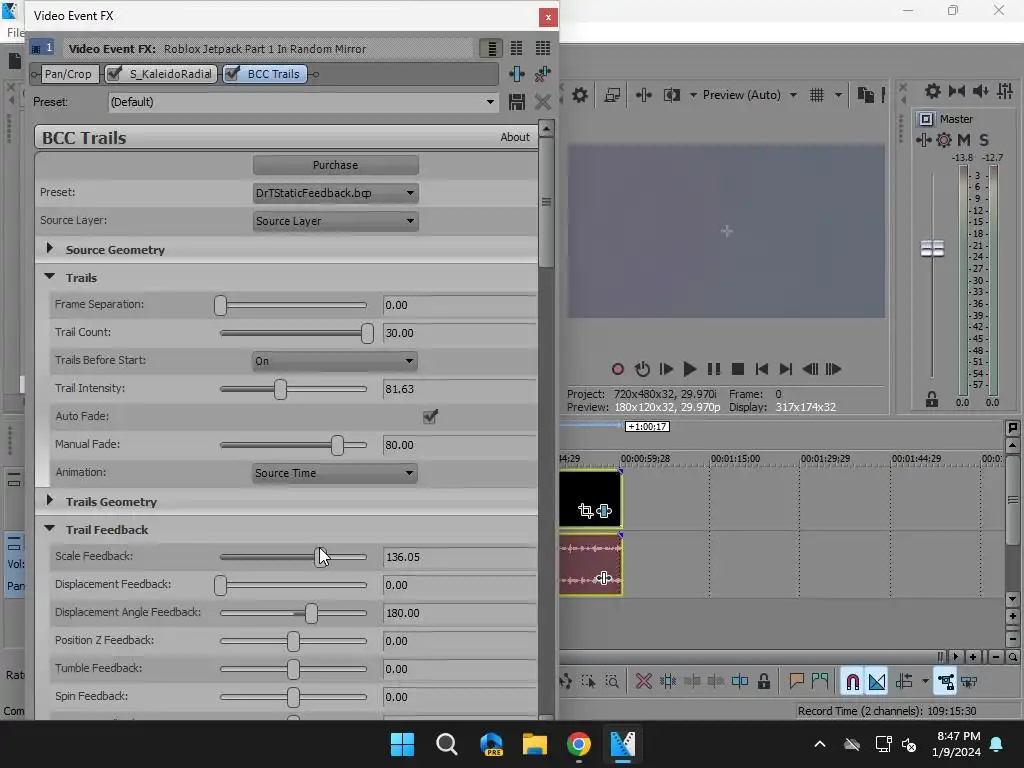Toggle split screen view icon in preview
The image size is (1024, 768).
click(x=671, y=95)
